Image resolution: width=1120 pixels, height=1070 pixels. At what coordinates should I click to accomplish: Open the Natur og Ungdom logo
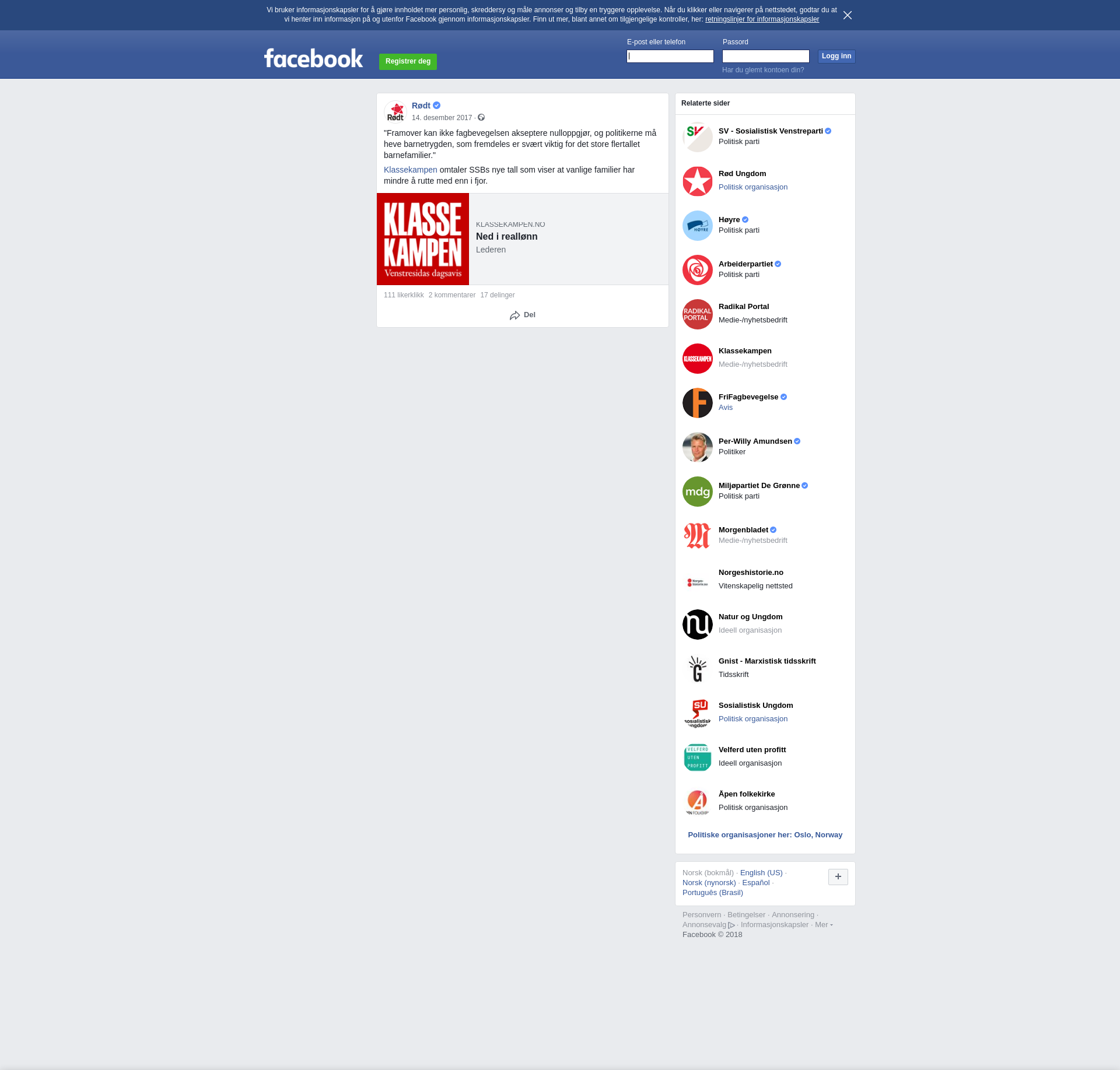pos(698,625)
